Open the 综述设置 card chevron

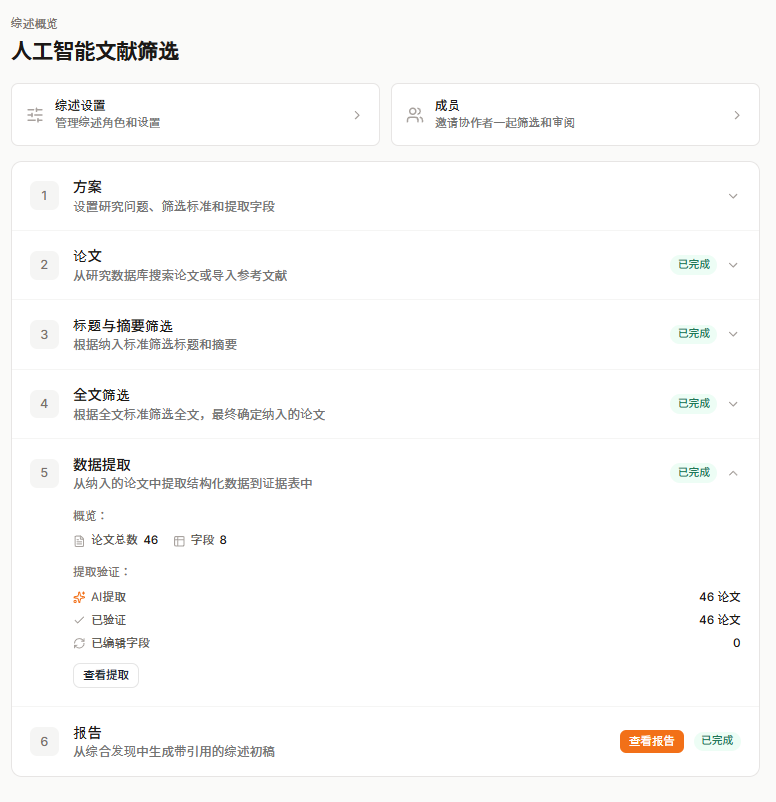[357, 115]
